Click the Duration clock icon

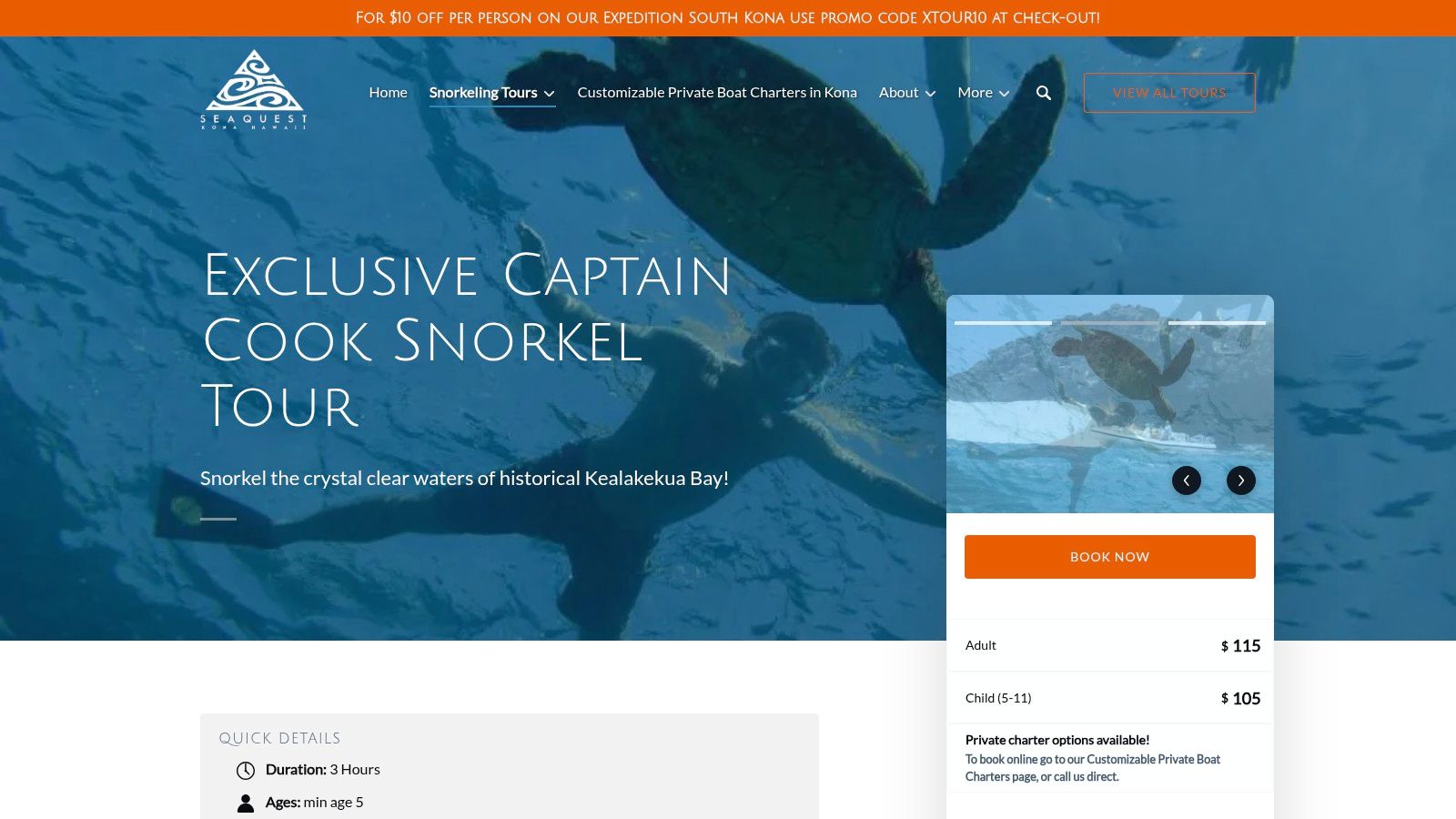[x=246, y=771]
